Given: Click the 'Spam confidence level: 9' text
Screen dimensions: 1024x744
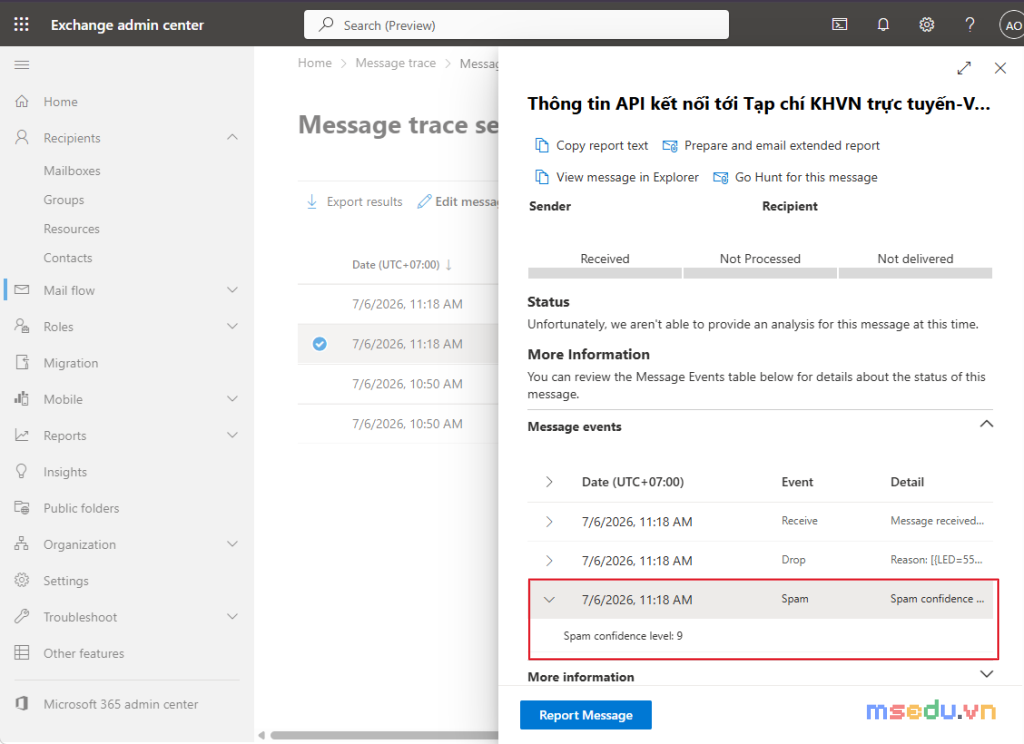Looking at the screenshot, I should [623, 636].
